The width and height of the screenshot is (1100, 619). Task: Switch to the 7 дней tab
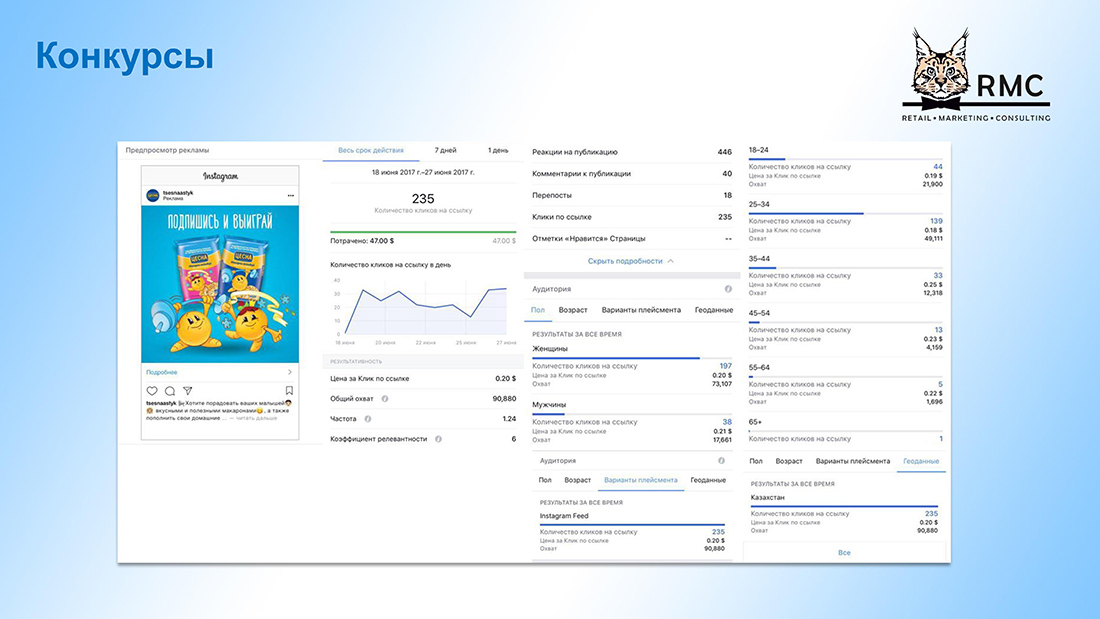[x=446, y=151]
